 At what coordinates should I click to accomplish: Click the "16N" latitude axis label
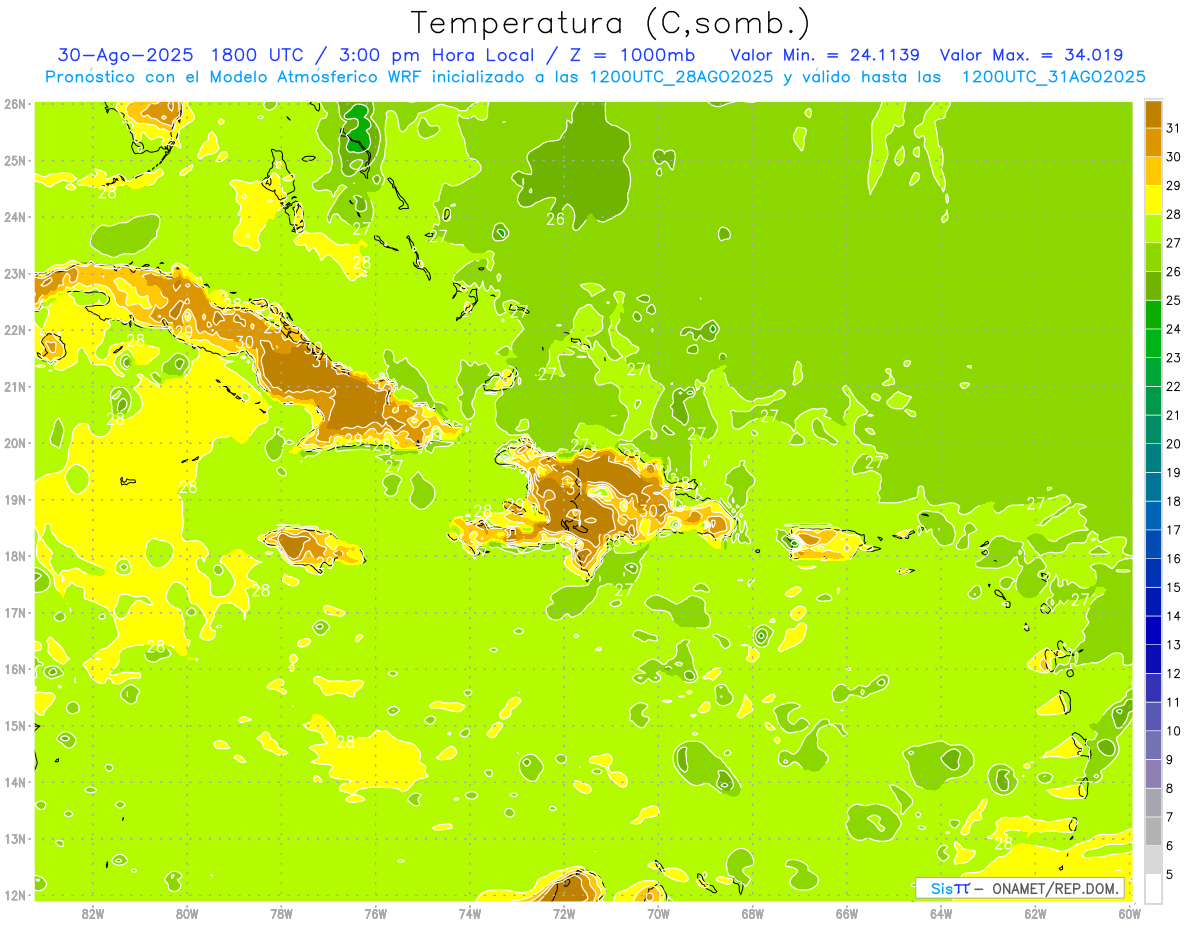tap(15, 669)
